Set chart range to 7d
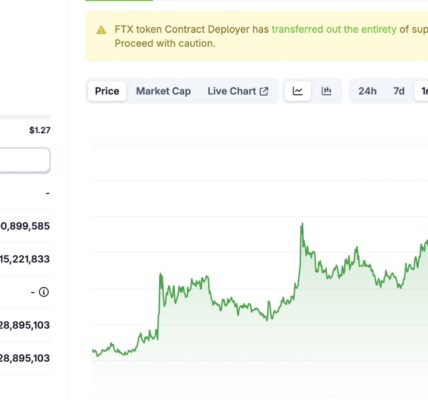Image resolution: width=428 pixels, height=400 pixels. pos(399,91)
